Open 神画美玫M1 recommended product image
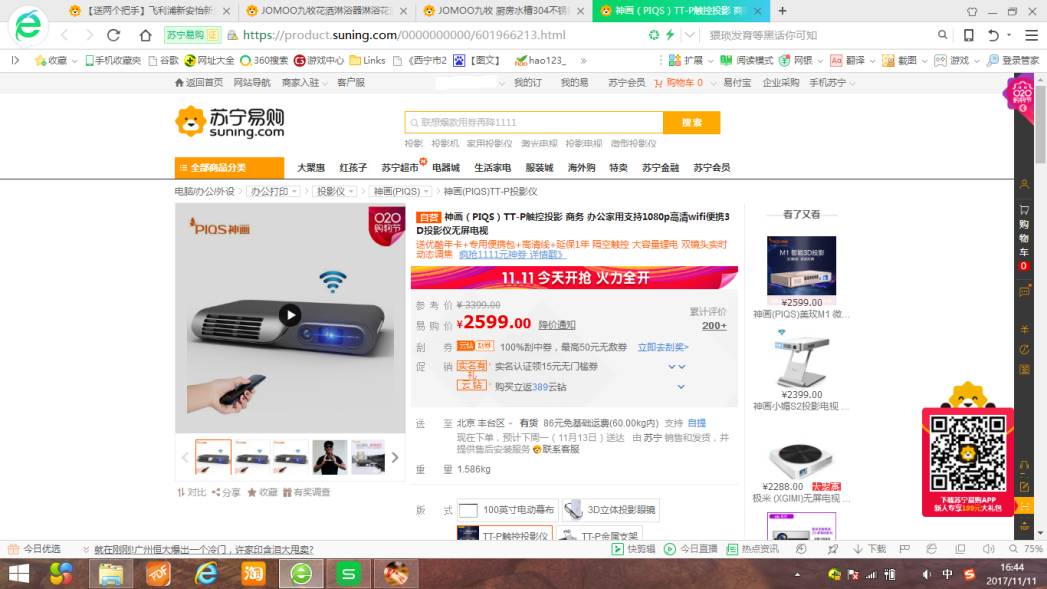The height and width of the screenshot is (589, 1047). pos(801,266)
